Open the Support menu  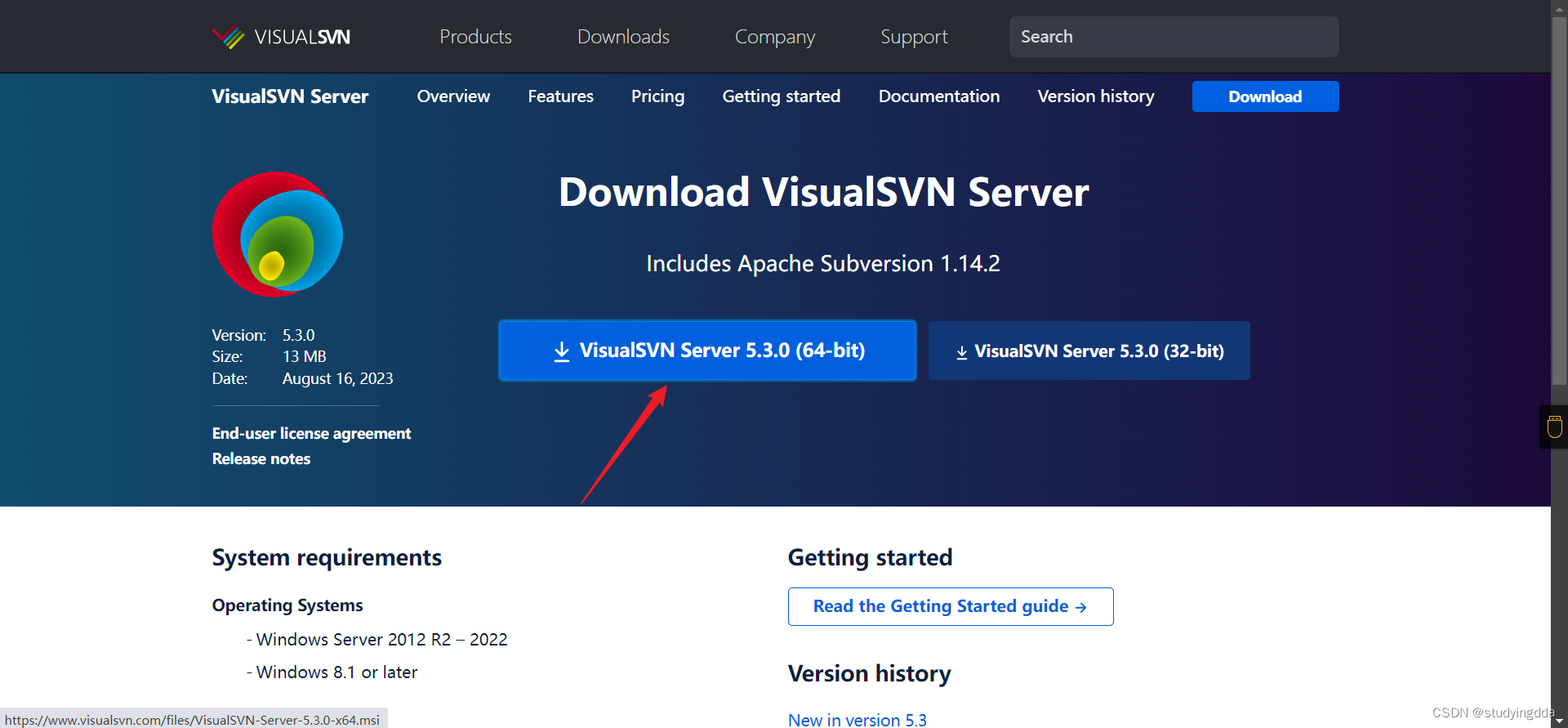click(x=914, y=37)
